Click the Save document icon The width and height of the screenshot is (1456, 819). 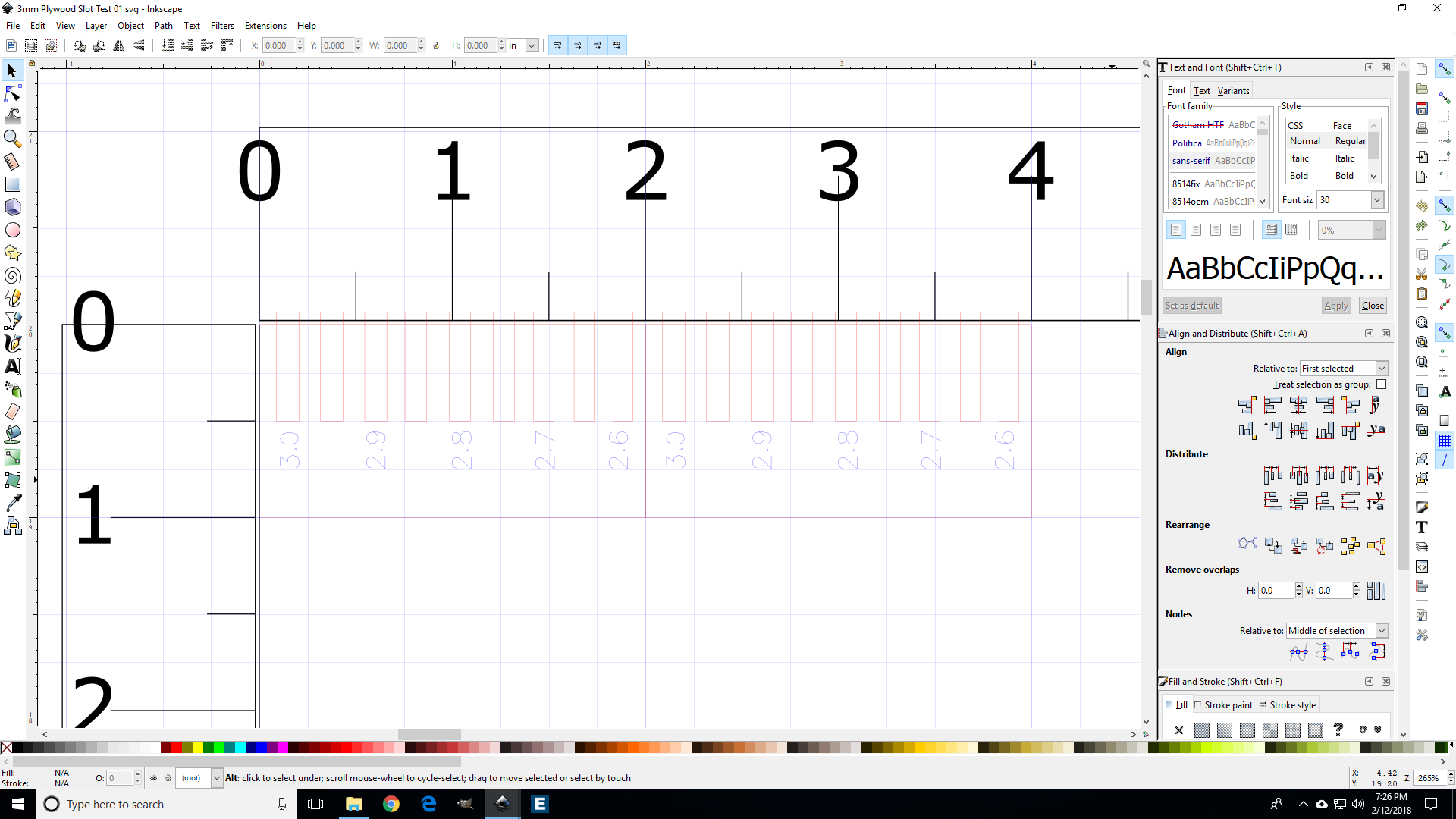1422,108
